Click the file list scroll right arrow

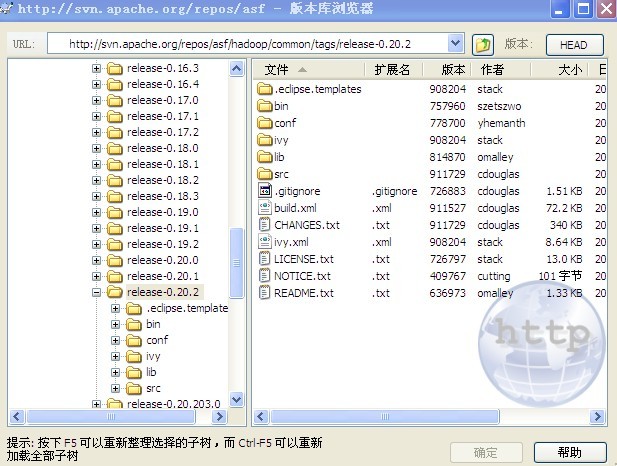[597, 416]
